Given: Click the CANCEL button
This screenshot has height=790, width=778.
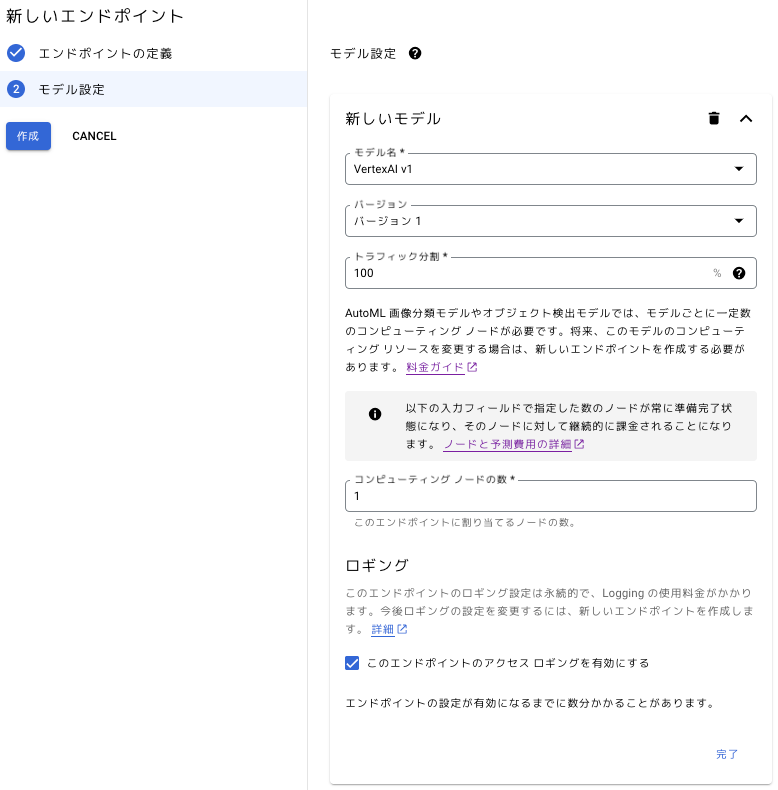Looking at the screenshot, I should [x=94, y=136].
